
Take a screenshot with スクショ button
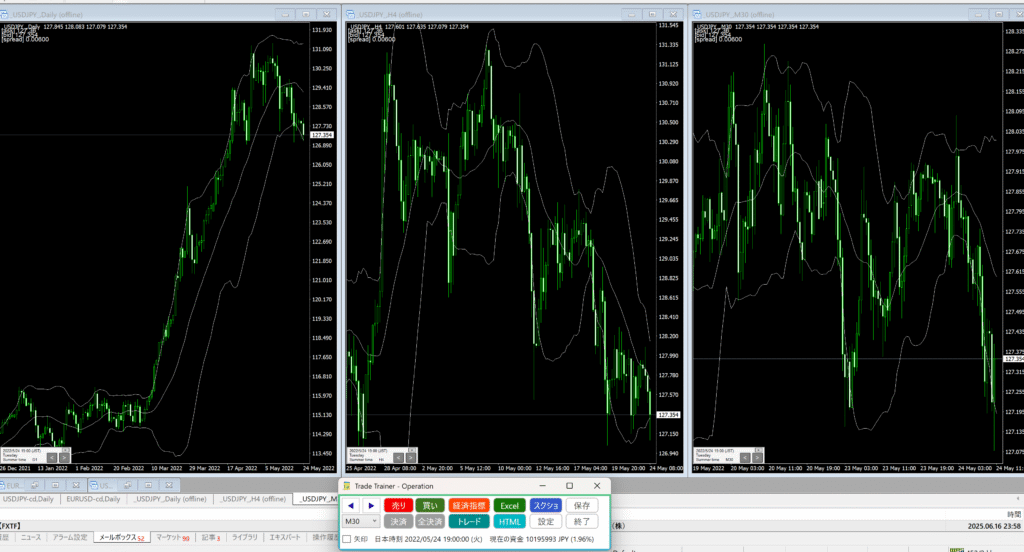pyautogui.click(x=545, y=506)
